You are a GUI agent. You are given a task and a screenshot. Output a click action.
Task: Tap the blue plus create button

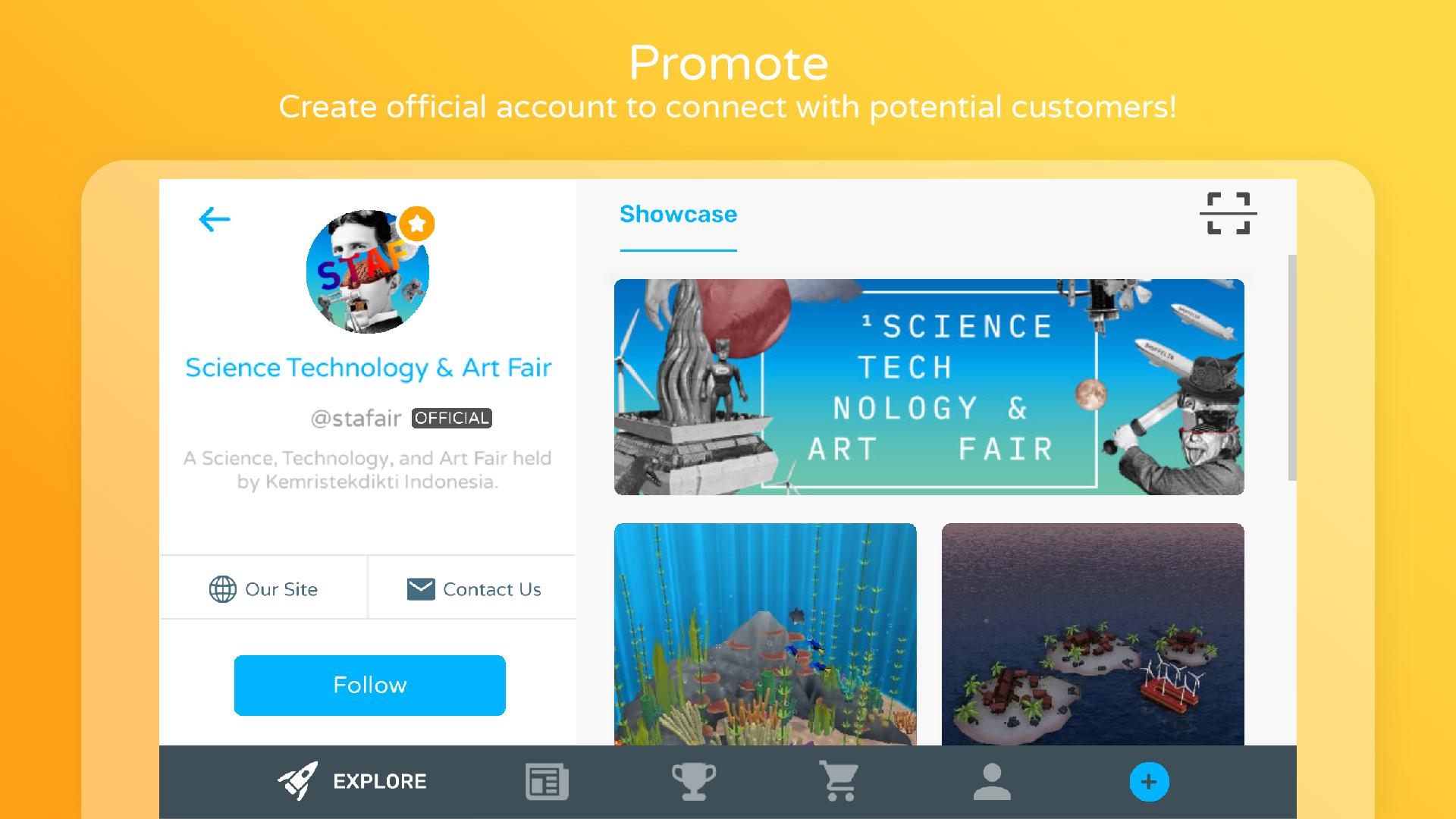1150,781
